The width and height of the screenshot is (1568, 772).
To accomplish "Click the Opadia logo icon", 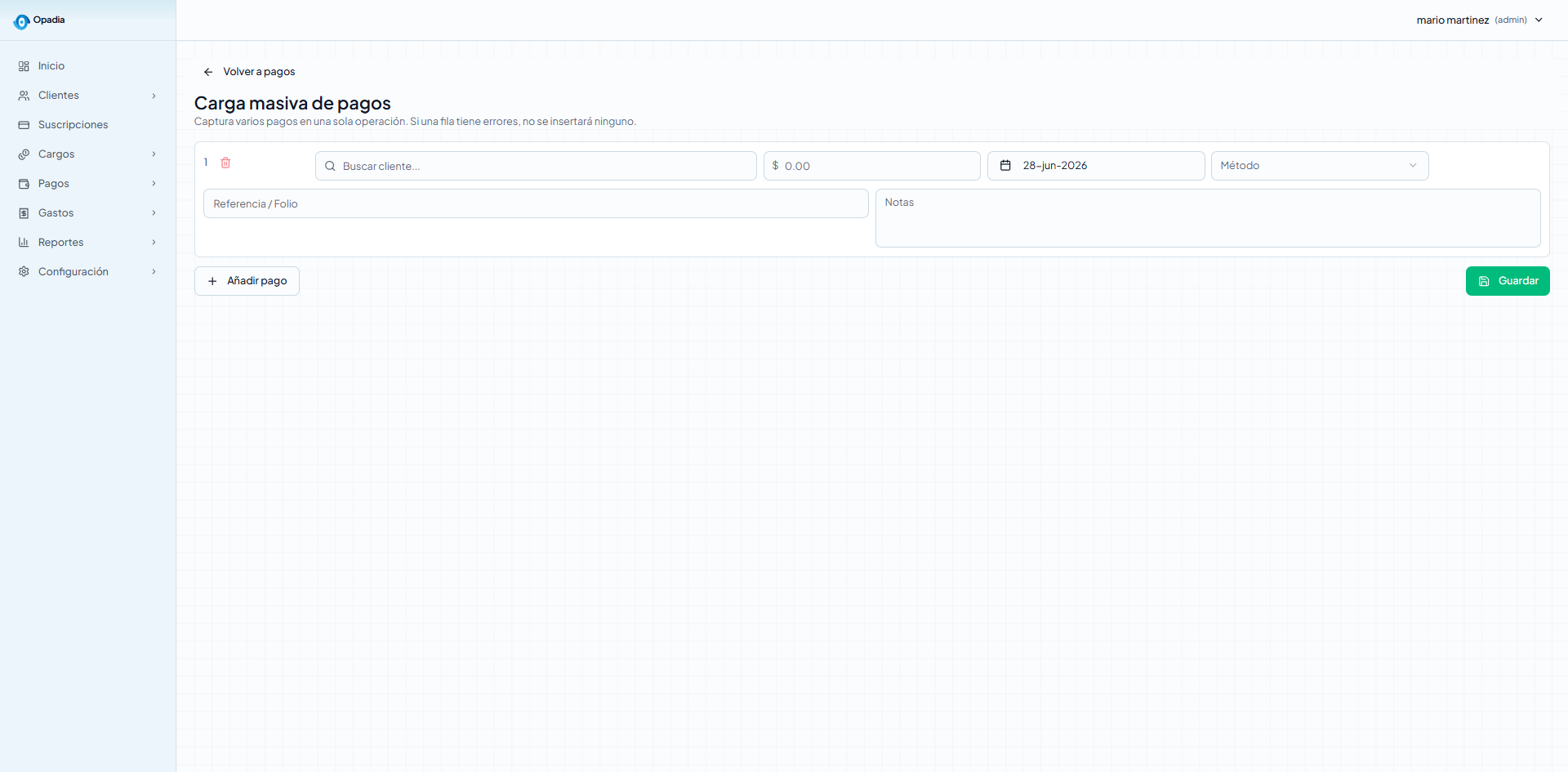I will pyautogui.click(x=21, y=22).
